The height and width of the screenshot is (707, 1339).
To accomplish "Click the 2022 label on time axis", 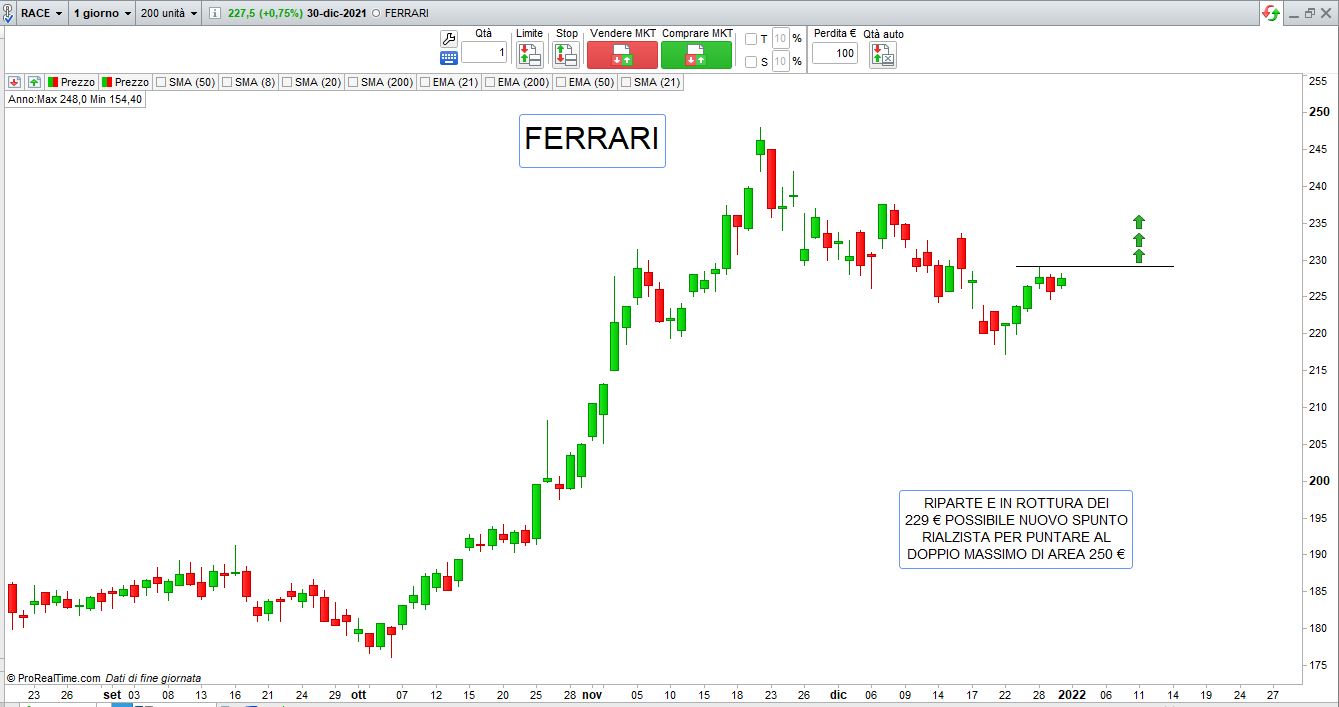I will point(1072,695).
